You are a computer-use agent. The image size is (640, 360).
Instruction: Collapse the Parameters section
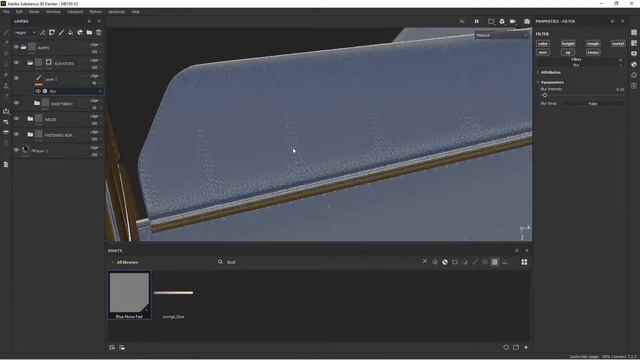(x=552, y=82)
